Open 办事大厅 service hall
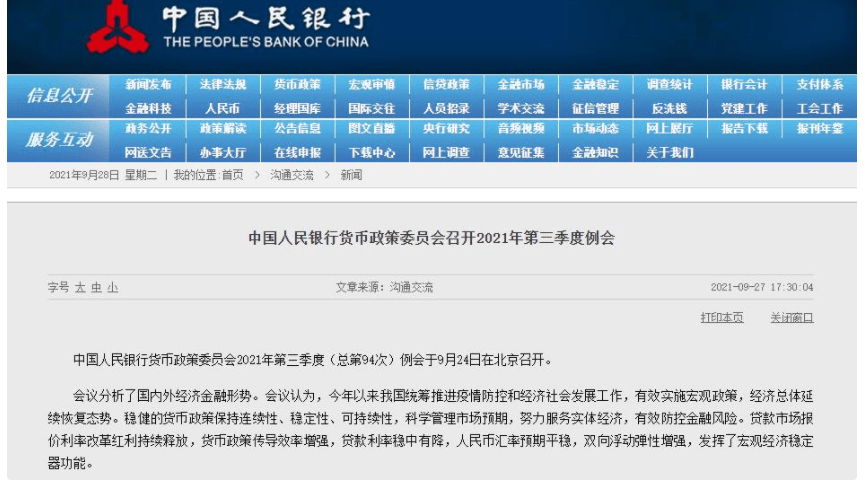The height and width of the screenshot is (489, 865). coord(222,152)
